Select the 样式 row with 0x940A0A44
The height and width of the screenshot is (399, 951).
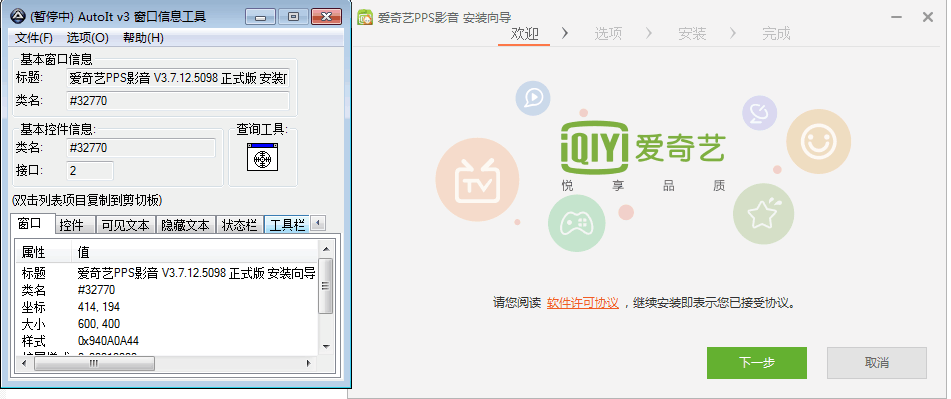click(x=167, y=341)
